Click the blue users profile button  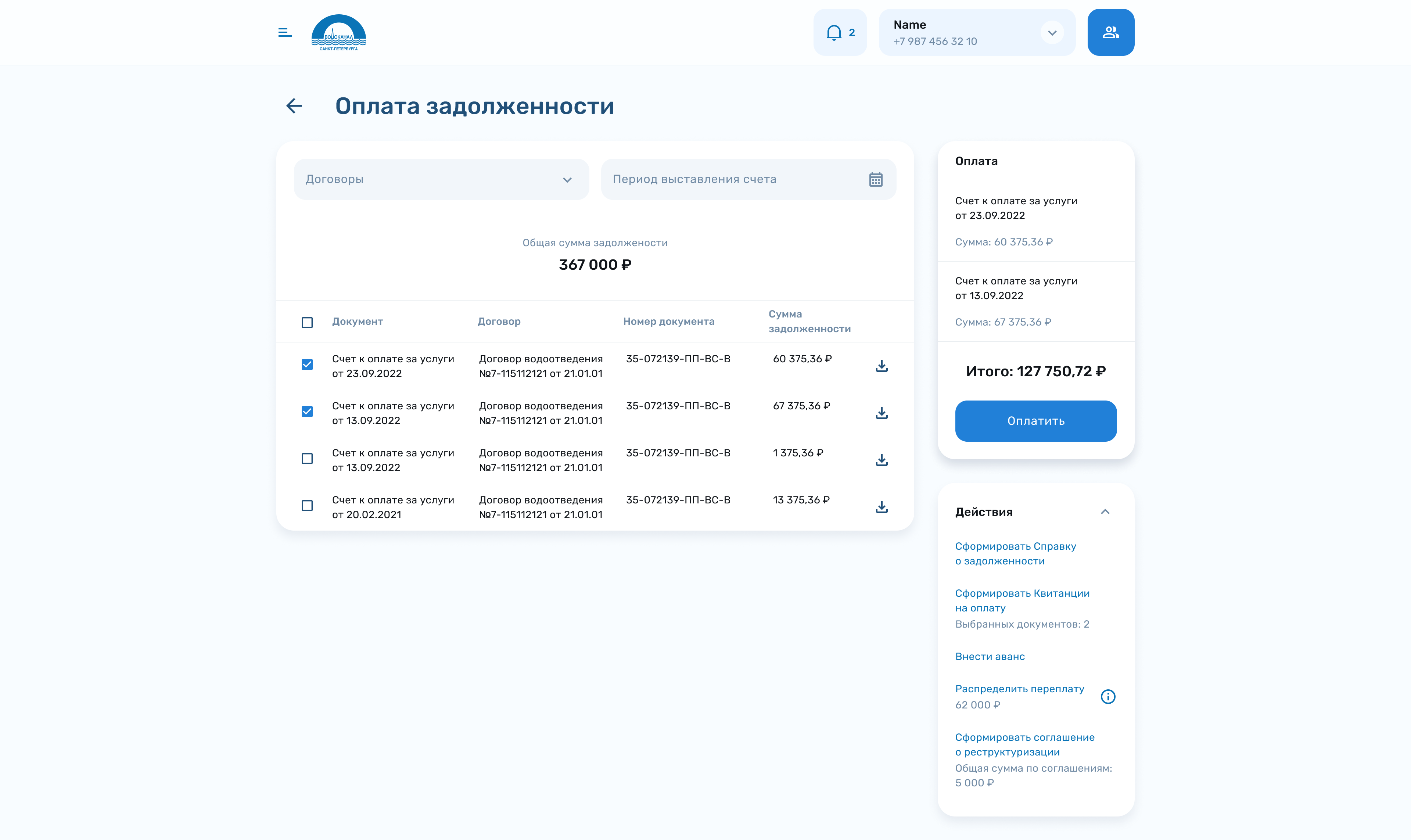pos(1110,32)
